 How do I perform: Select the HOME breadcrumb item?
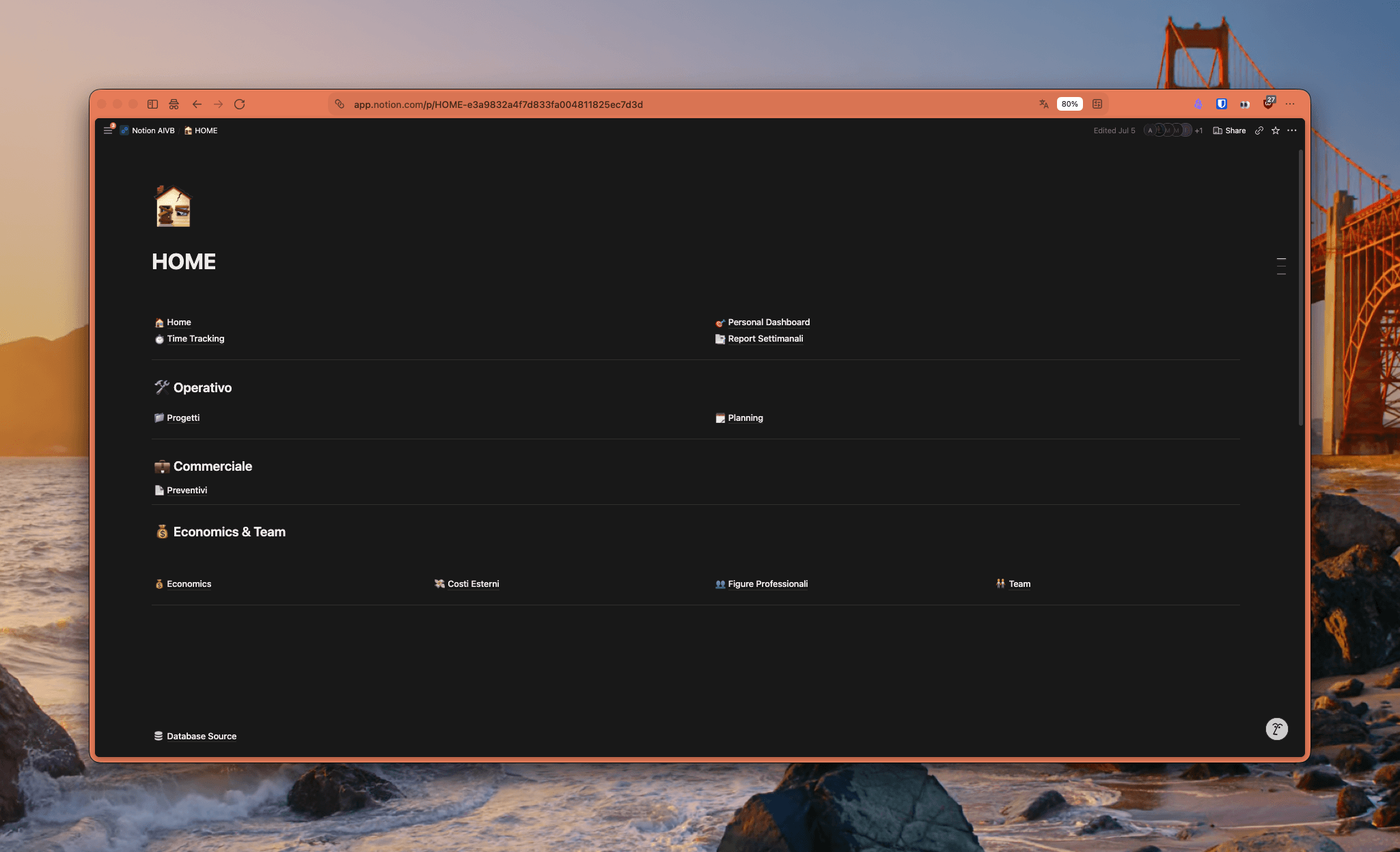201,130
